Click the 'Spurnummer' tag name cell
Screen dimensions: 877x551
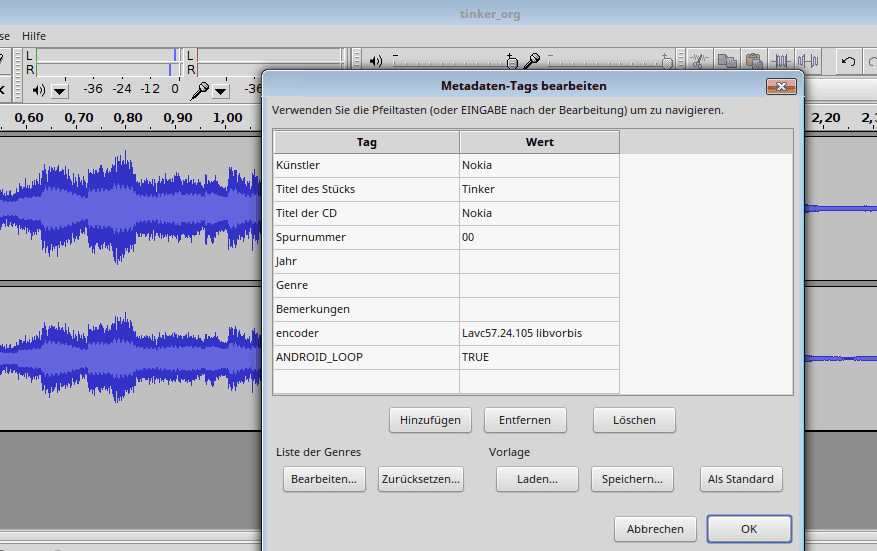(366, 238)
